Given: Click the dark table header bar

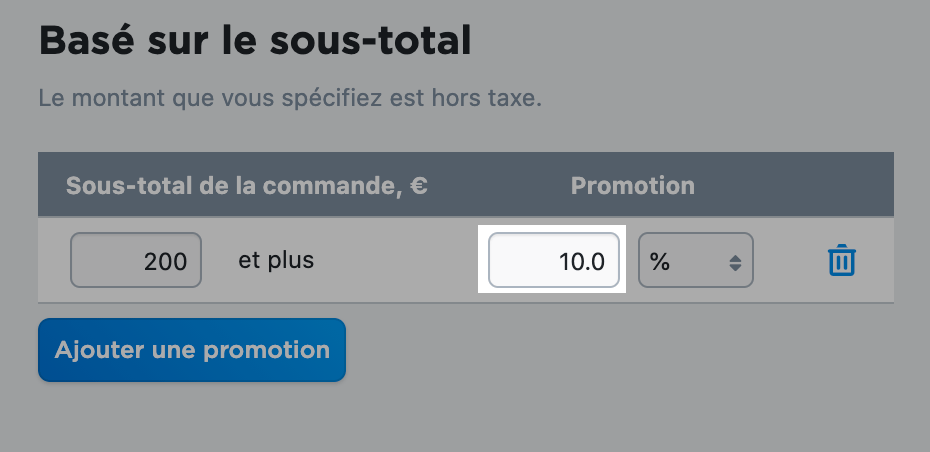Looking at the screenshot, I should [x=466, y=184].
